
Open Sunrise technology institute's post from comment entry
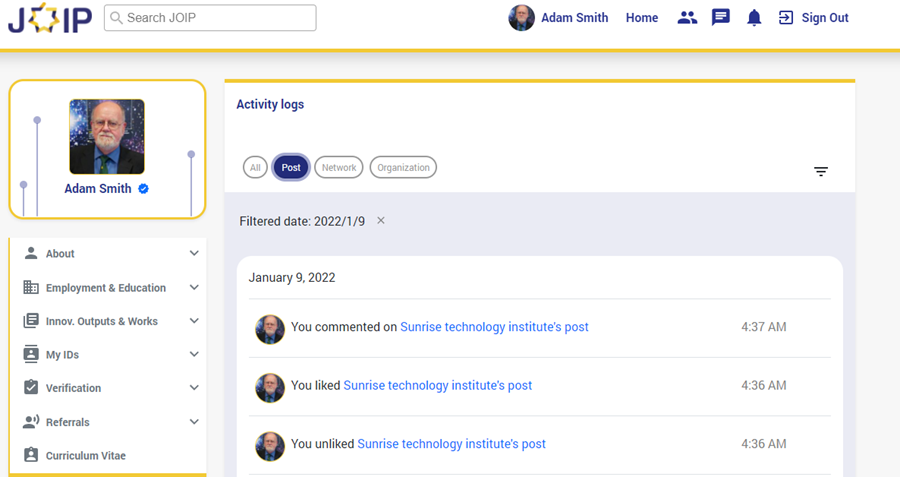click(x=494, y=327)
